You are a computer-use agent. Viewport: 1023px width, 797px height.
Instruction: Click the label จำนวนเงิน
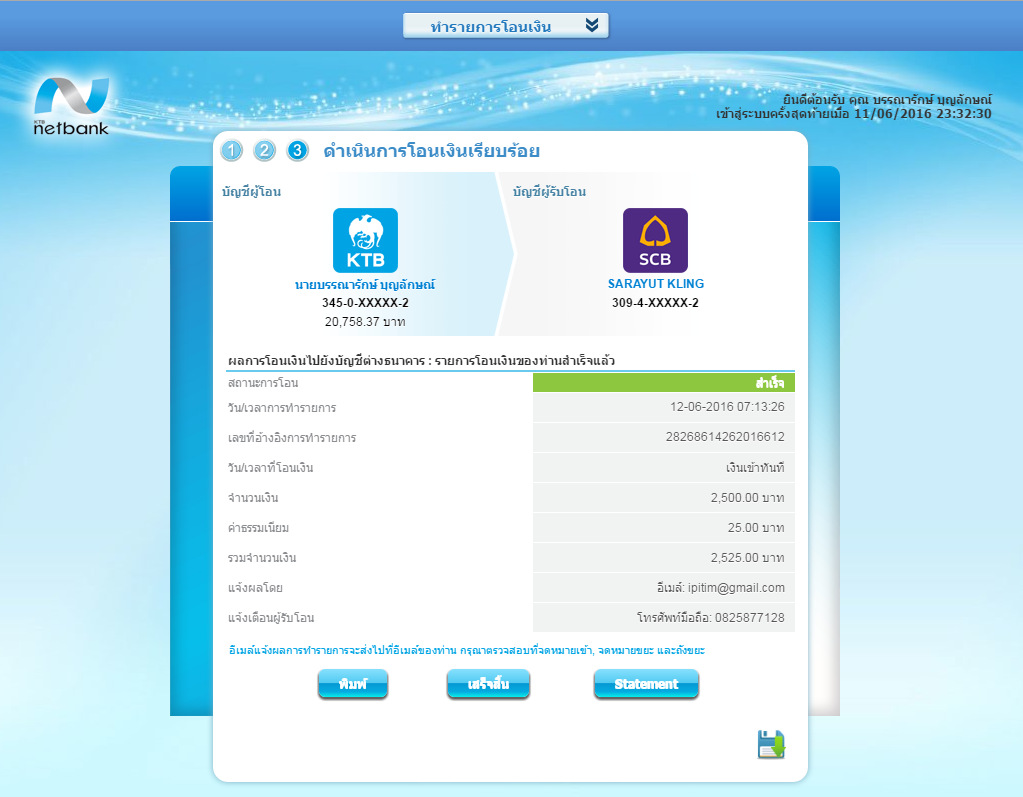pos(252,498)
